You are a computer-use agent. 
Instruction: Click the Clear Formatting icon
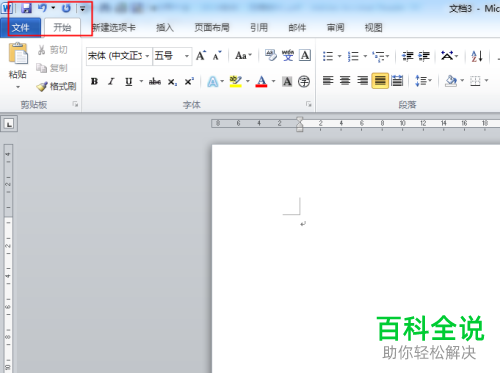pyautogui.click(x=271, y=56)
